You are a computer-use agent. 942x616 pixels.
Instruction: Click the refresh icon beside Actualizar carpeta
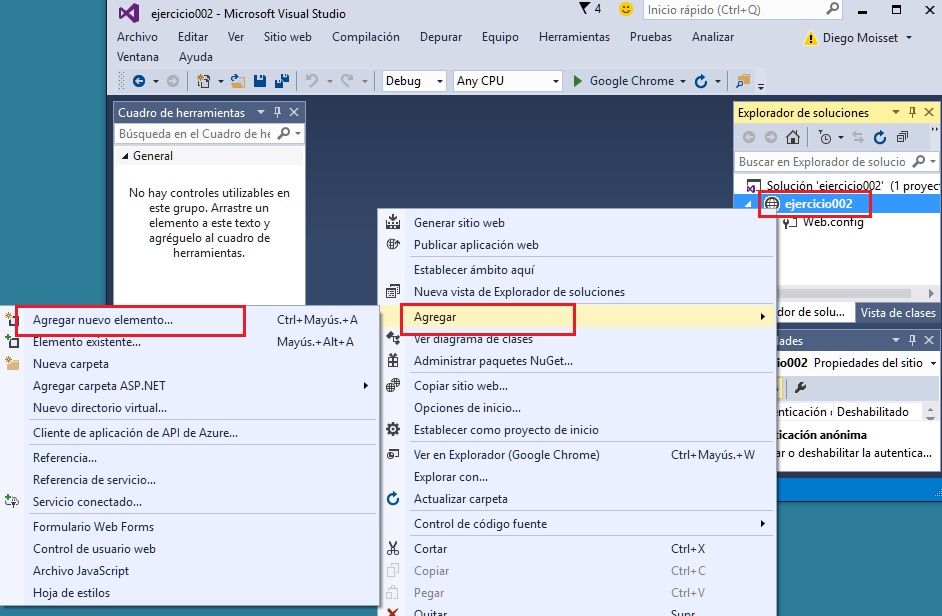[393, 499]
